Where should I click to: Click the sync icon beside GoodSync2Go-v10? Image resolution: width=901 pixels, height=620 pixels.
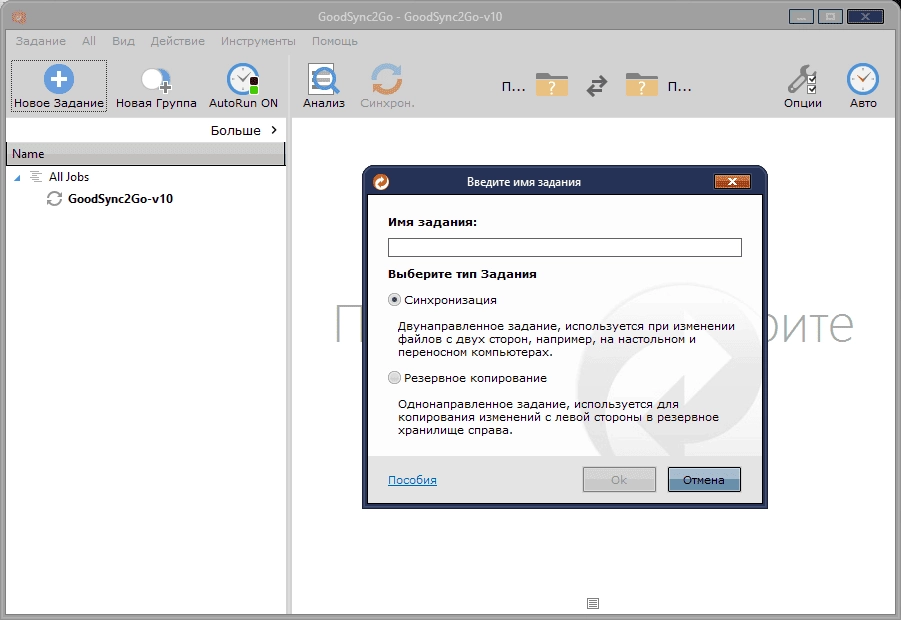[55, 199]
